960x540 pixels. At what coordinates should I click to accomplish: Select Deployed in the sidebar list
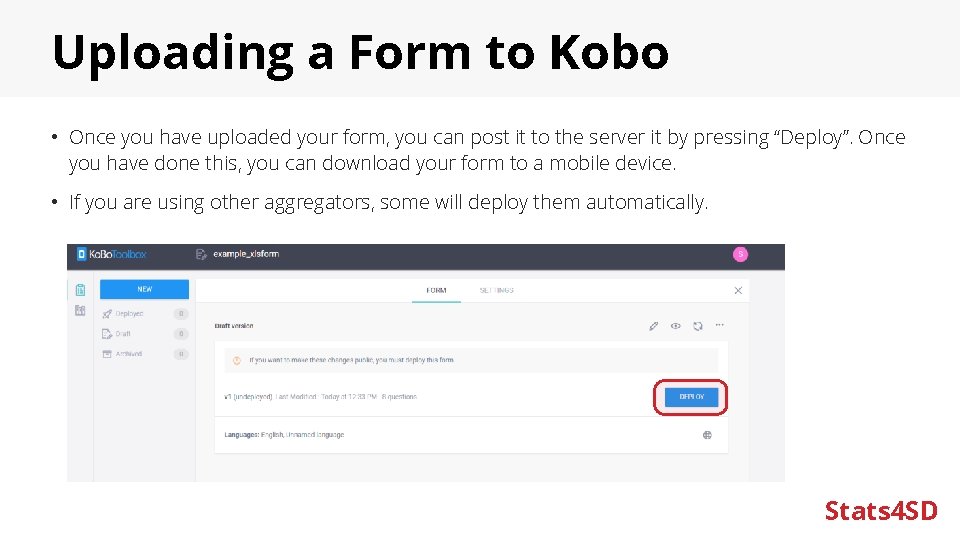coord(129,314)
